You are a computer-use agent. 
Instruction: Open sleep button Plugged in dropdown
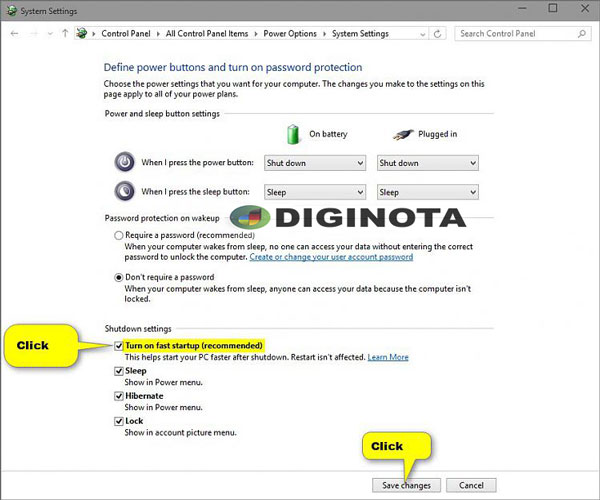427,192
